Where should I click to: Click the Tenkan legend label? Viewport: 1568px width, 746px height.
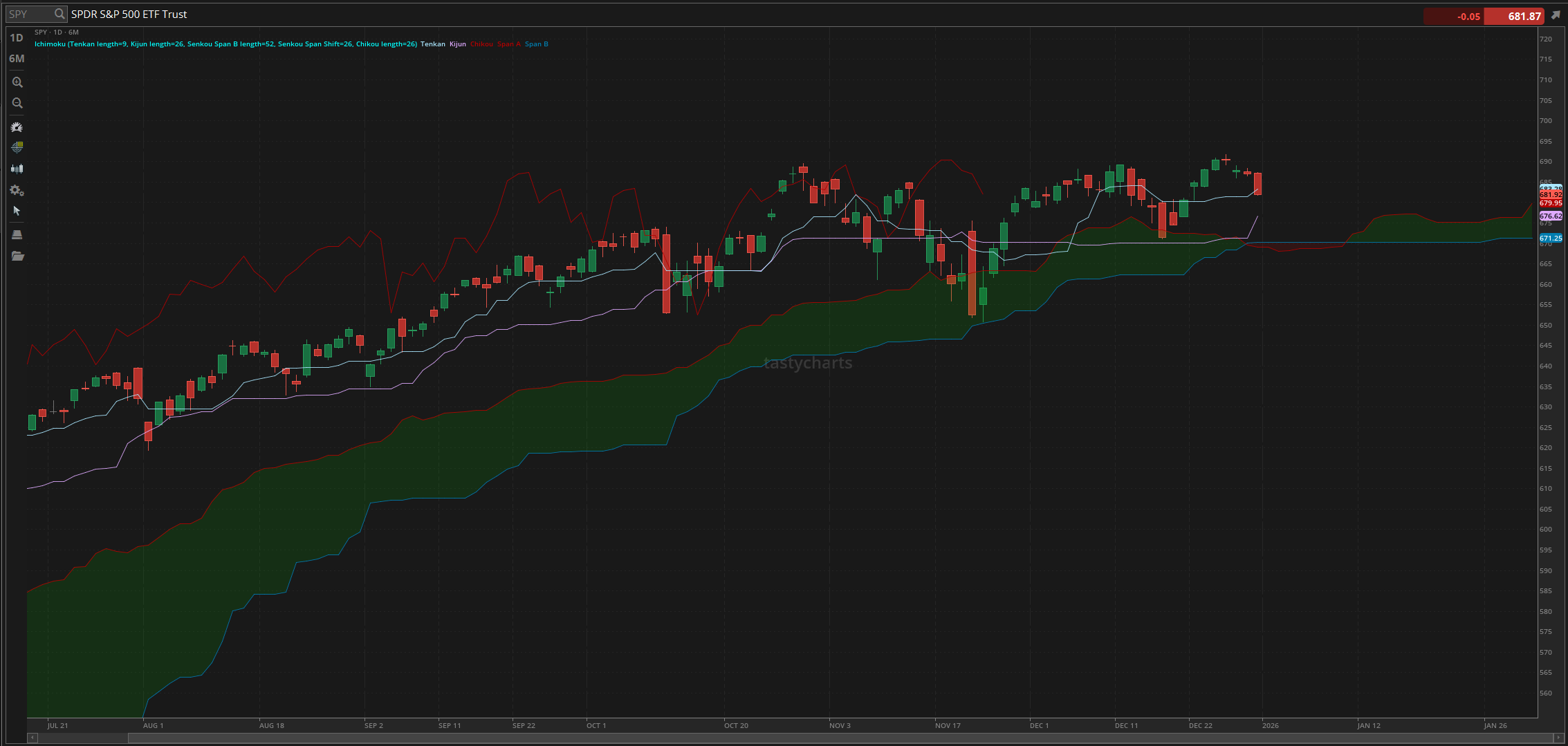(x=433, y=44)
